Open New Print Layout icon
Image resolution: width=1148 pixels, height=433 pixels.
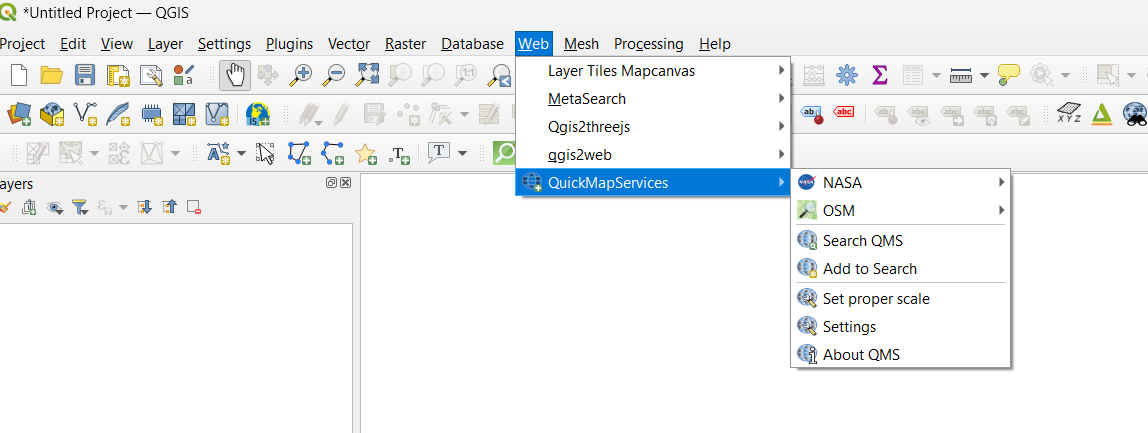tap(118, 75)
